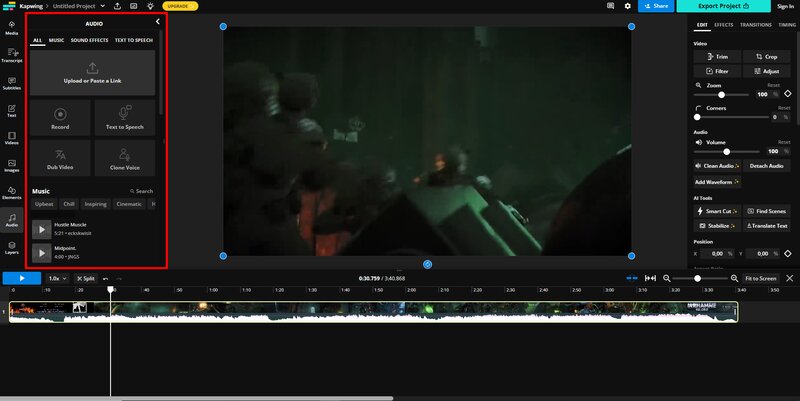Click the Volume slider handle
This screenshot has height=401, width=800.
pos(727,152)
